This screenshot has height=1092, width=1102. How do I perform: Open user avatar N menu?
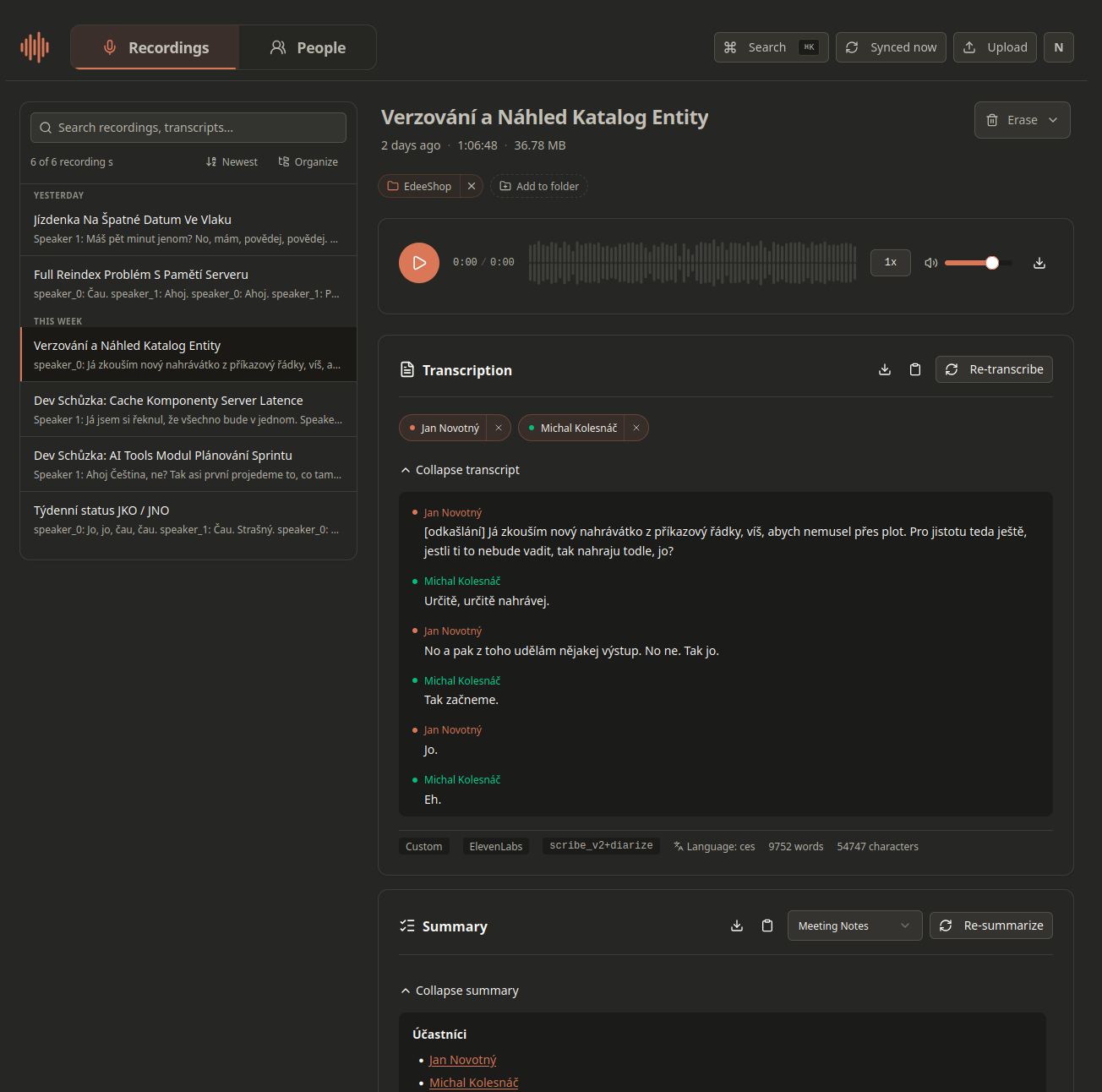pyautogui.click(x=1059, y=47)
